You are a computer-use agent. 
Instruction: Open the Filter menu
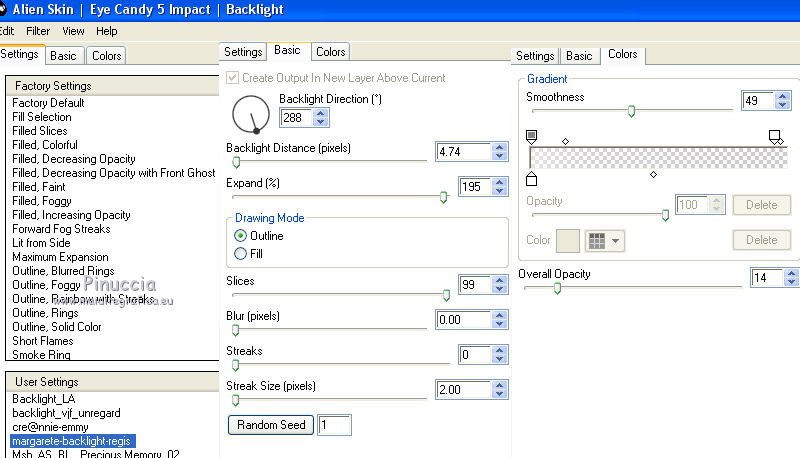[x=38, y=31]
